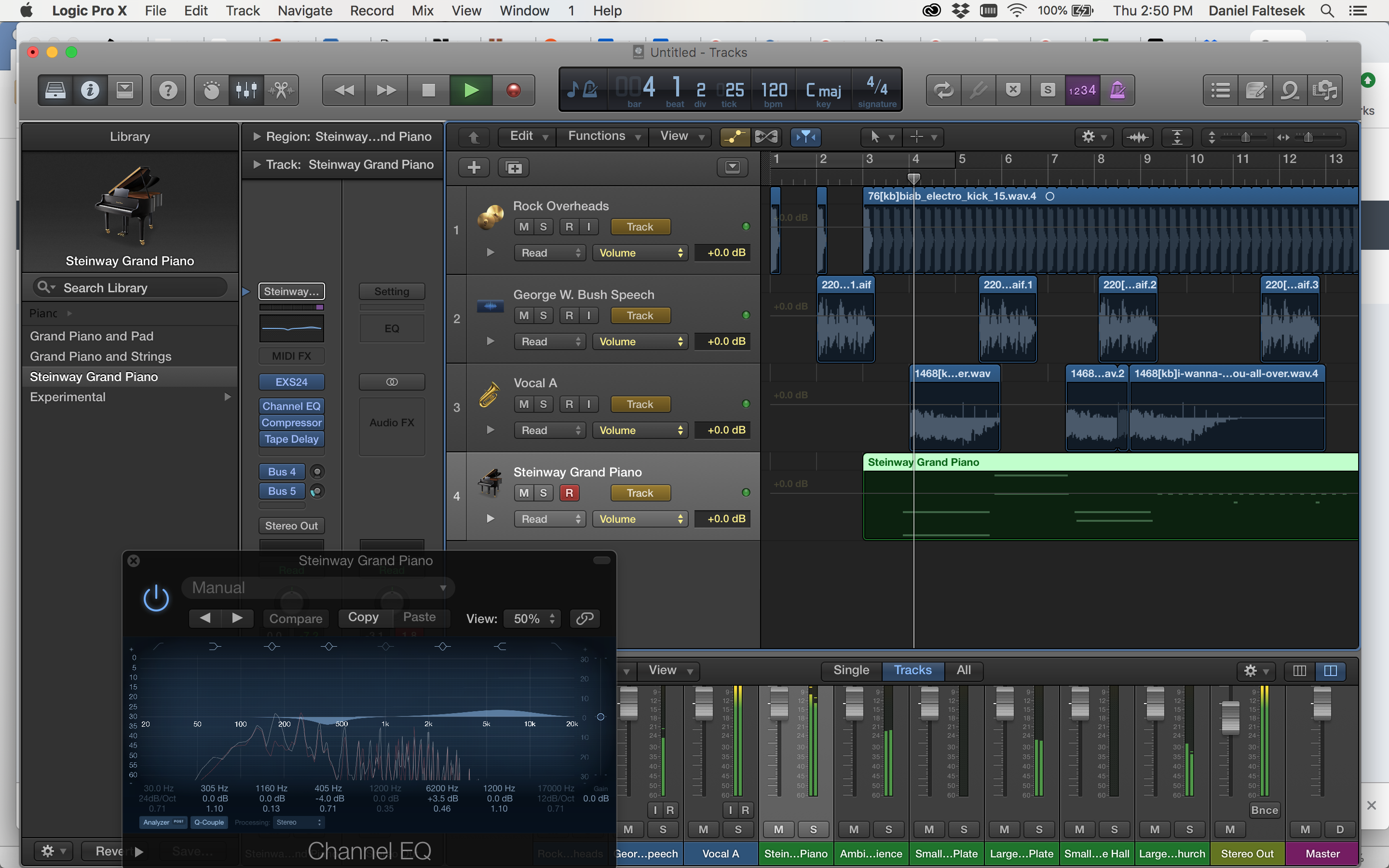This screenshot has height=868, width=1389.
Task: Mute the Rock Overheads track
Action: (523, 227)
